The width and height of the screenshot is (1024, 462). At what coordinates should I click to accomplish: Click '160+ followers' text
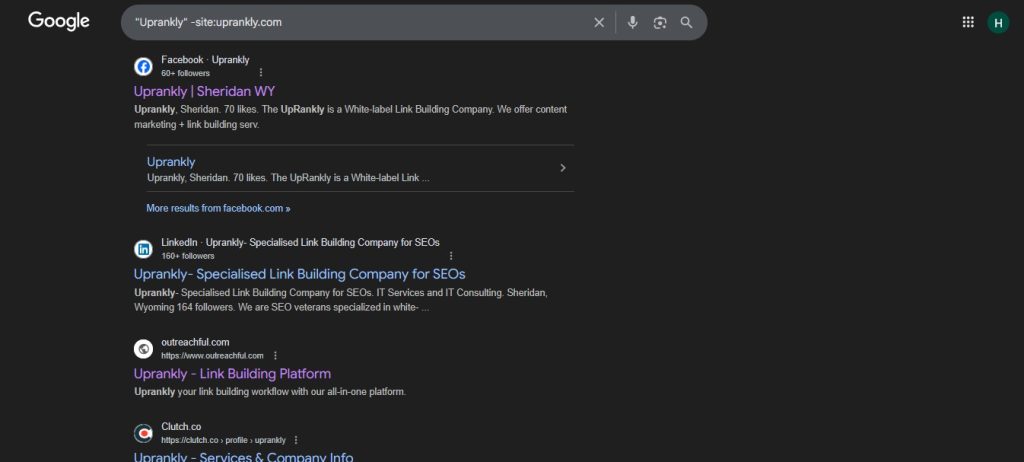tap(187, 256)
